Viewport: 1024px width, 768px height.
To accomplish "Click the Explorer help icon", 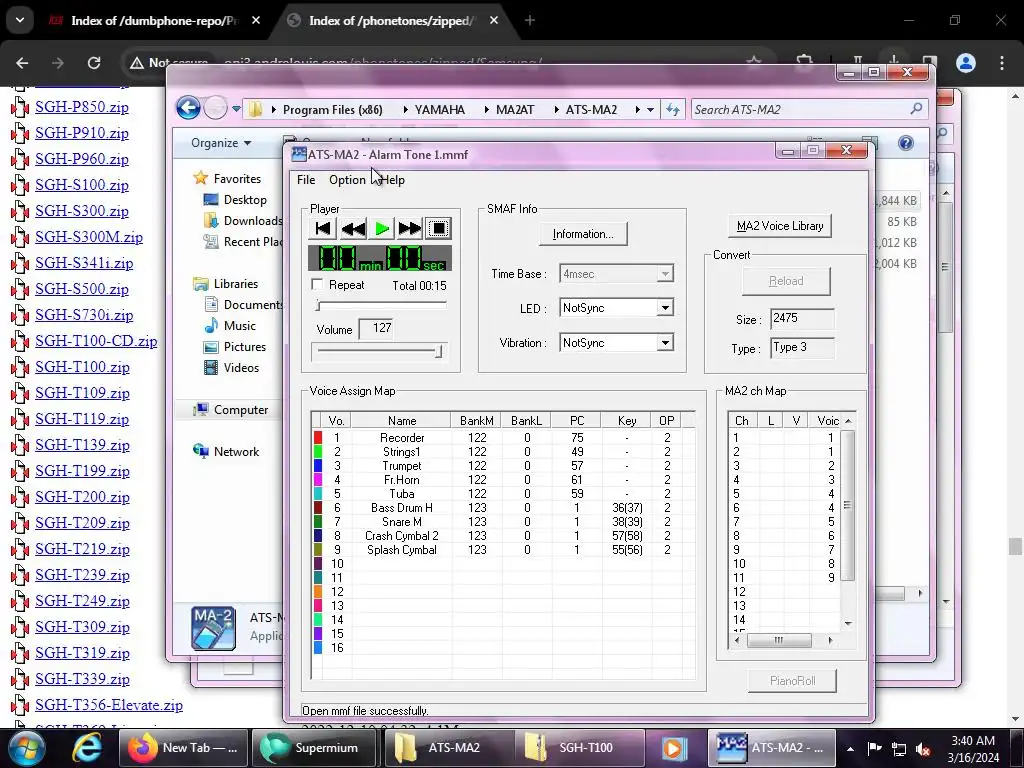I will point(906,143).
